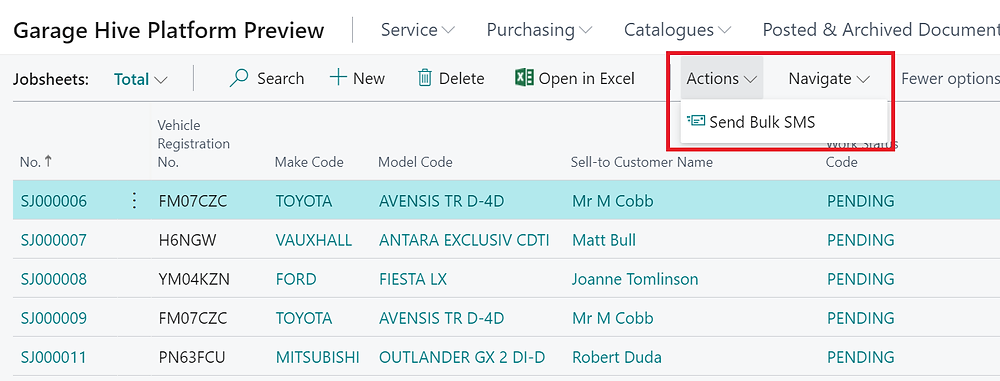Expand the Actions dropdown

click(721, 78)
